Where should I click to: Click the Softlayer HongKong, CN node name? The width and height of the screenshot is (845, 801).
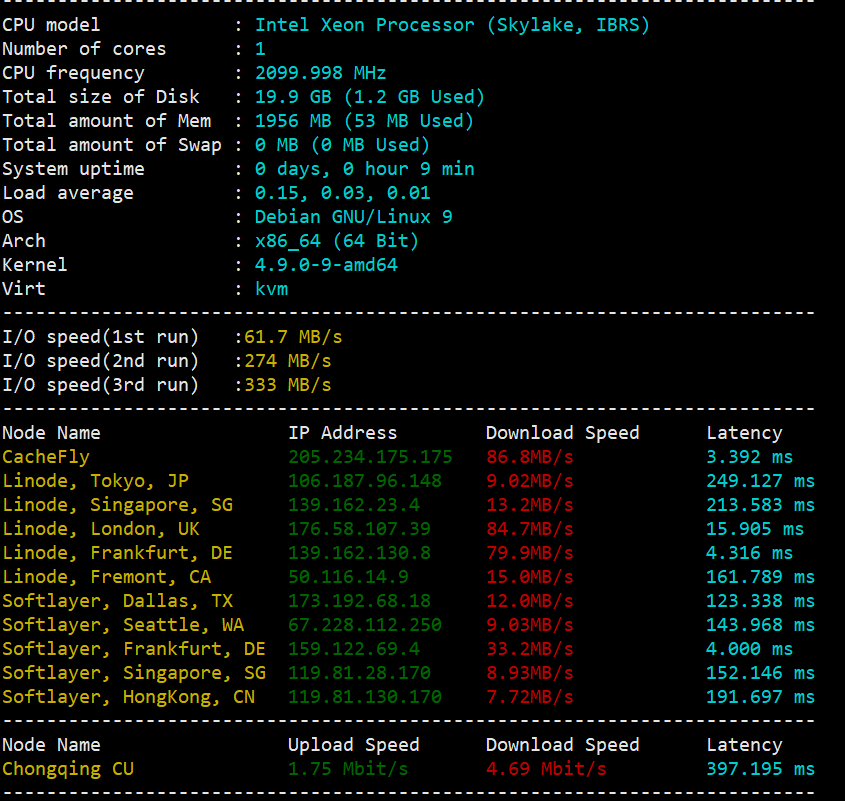point(128,697)
